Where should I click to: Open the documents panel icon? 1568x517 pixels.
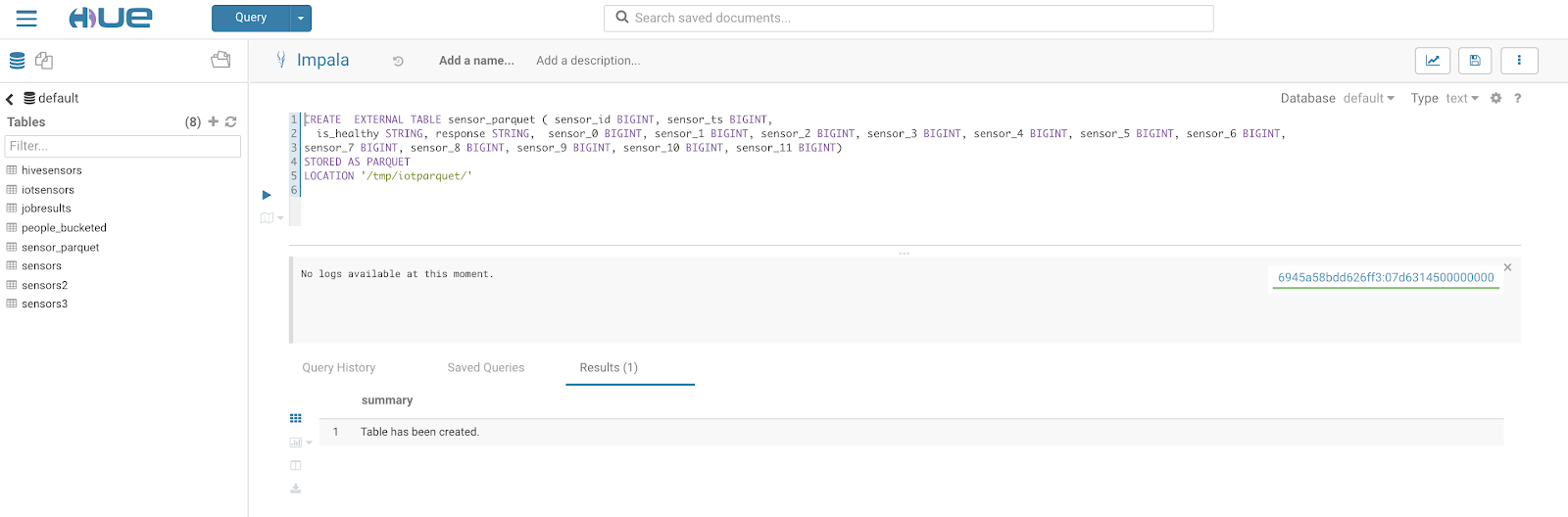click(44, 61)
